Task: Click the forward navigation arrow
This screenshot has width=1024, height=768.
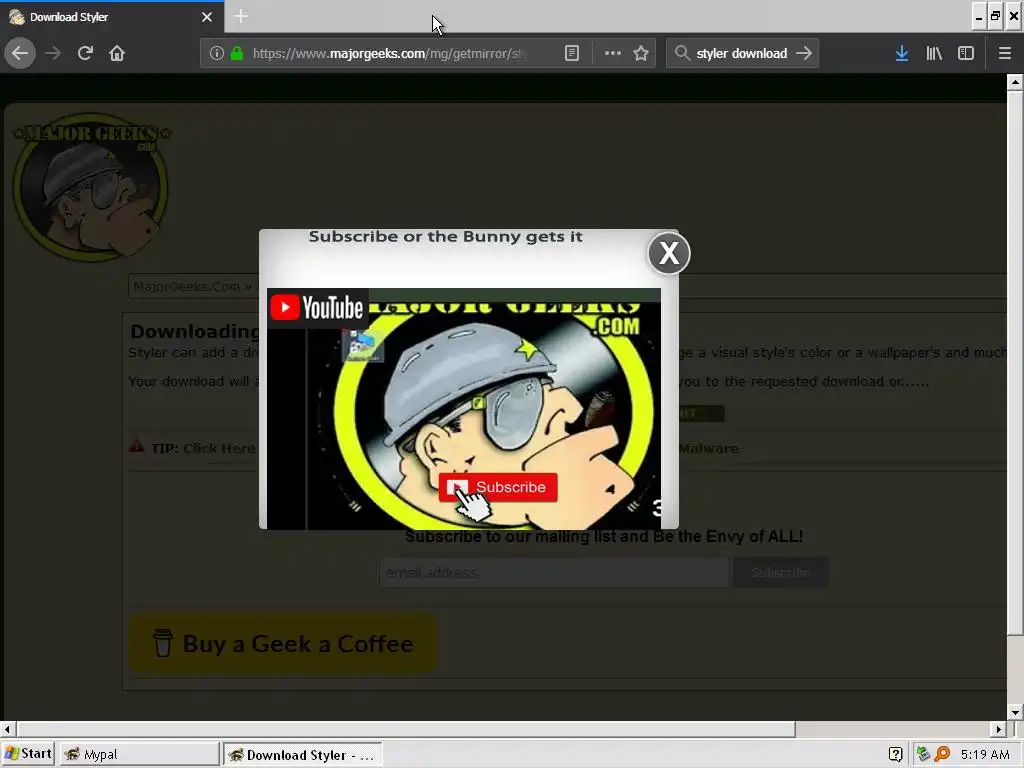Action: [x=53, y=53]
